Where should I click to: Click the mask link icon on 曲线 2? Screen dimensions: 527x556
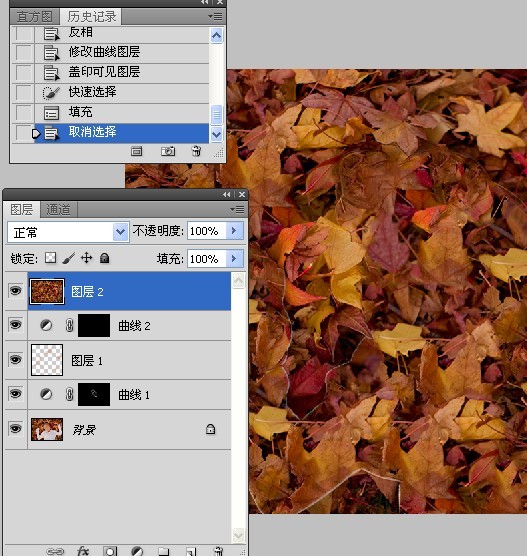tap(70, 325)
